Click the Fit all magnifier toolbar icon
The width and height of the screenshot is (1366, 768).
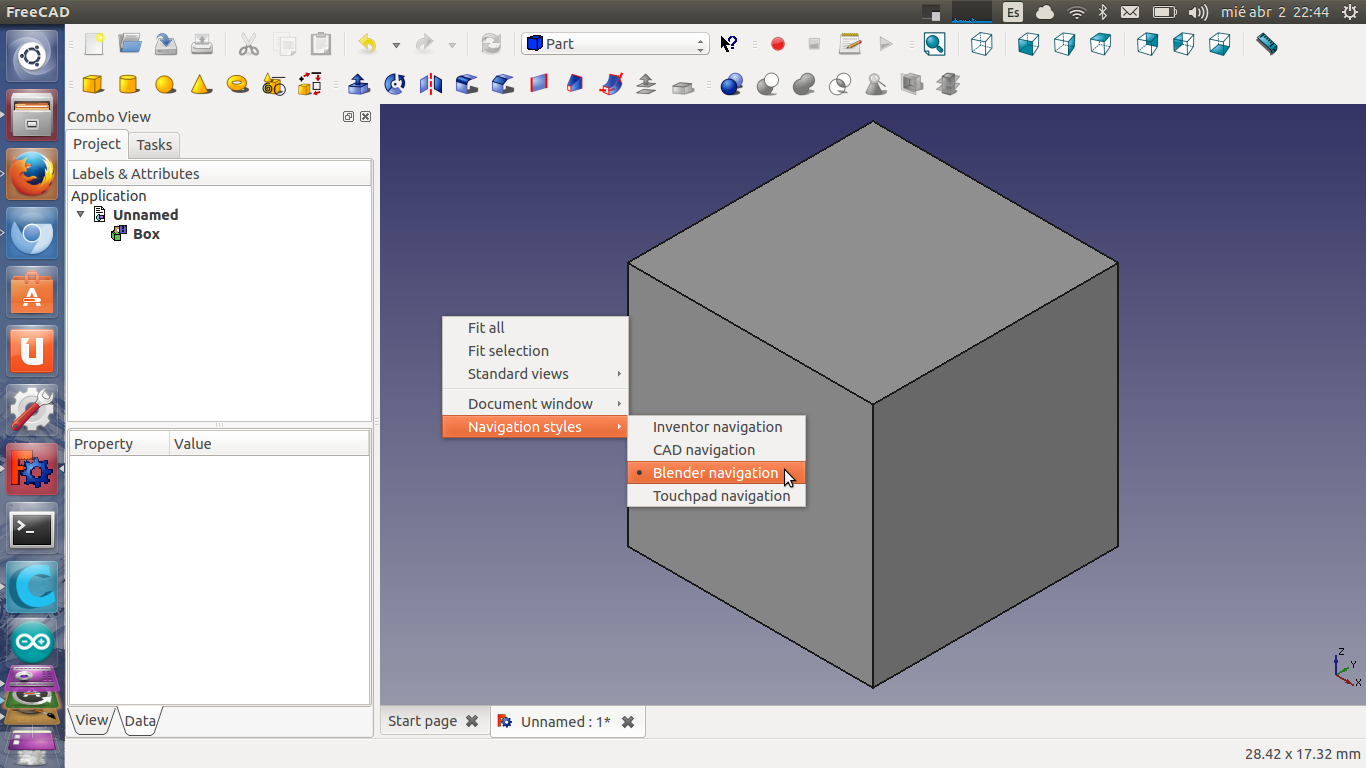pos(934,44)
